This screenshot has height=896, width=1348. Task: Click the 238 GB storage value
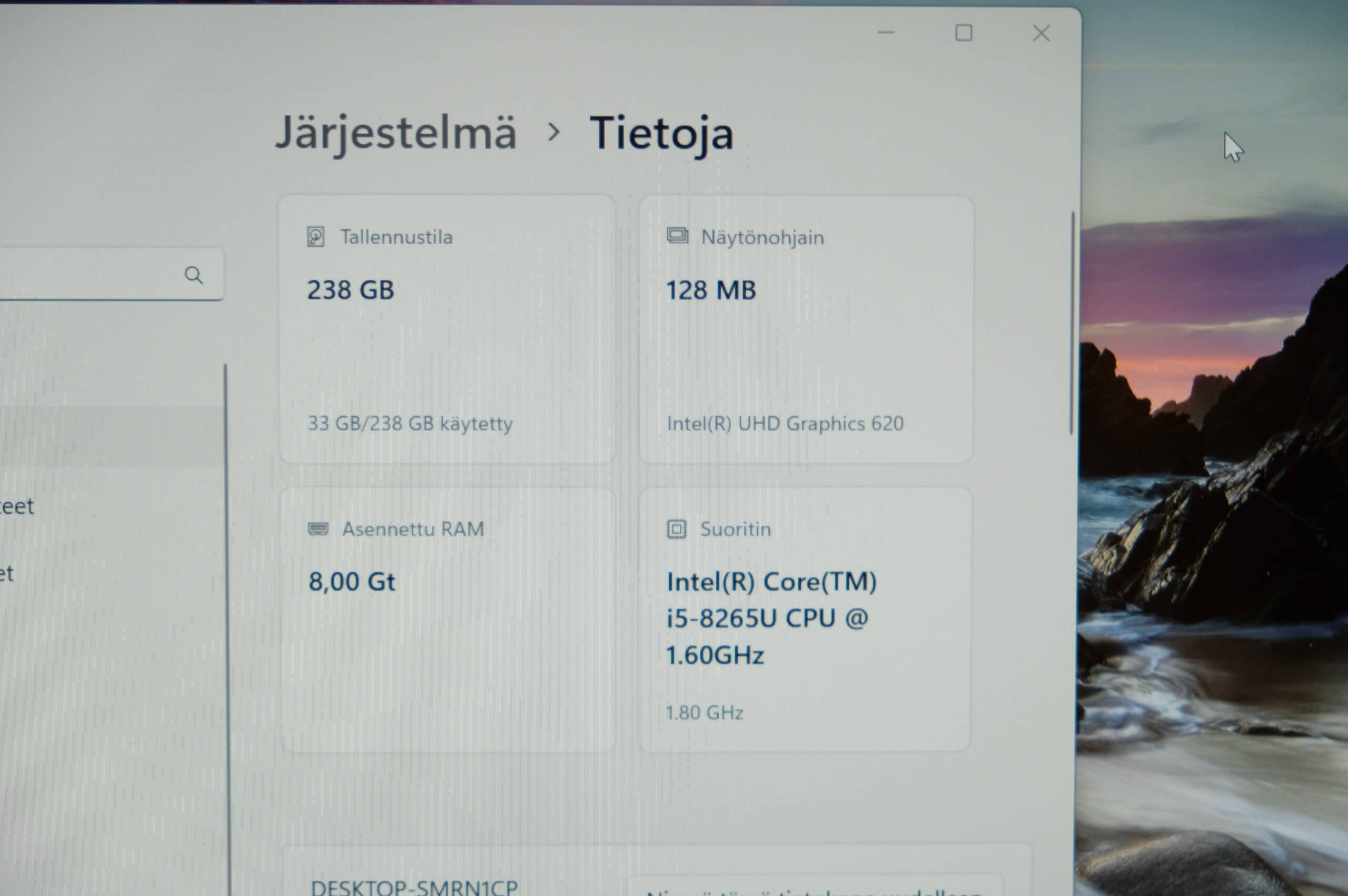[x=351, y=290]
